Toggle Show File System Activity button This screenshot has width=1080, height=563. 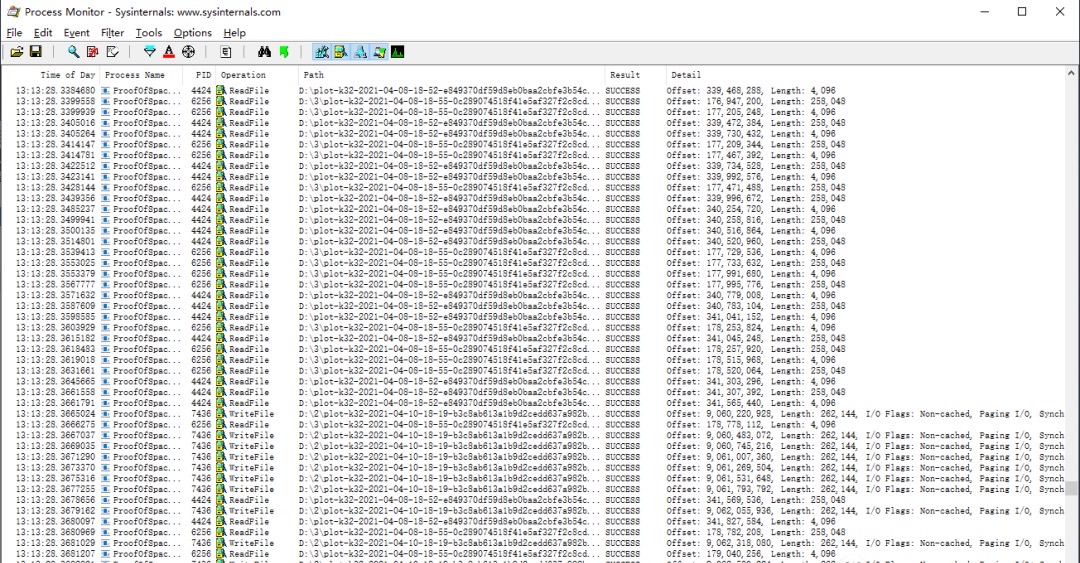point(340,52)
